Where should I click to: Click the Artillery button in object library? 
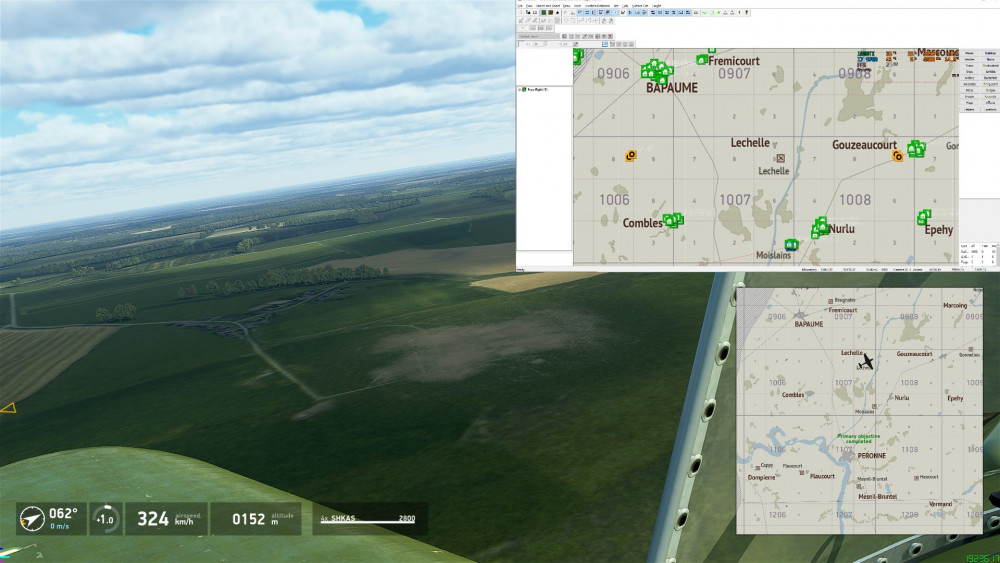(969, 78)
